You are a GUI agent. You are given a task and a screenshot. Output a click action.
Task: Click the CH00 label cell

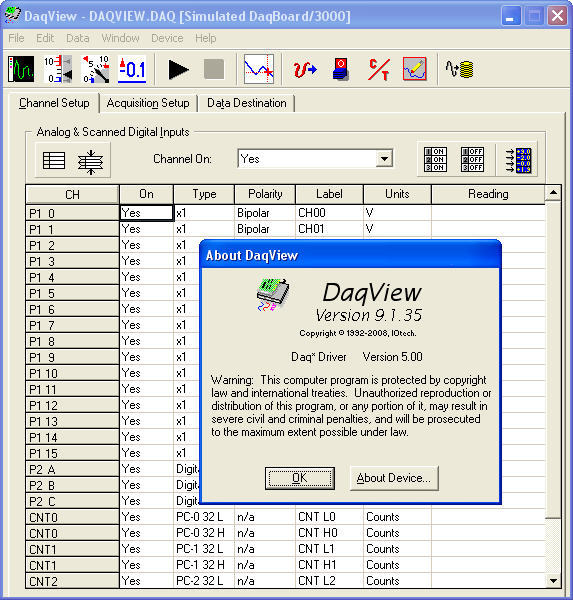(x=329, y=213)
